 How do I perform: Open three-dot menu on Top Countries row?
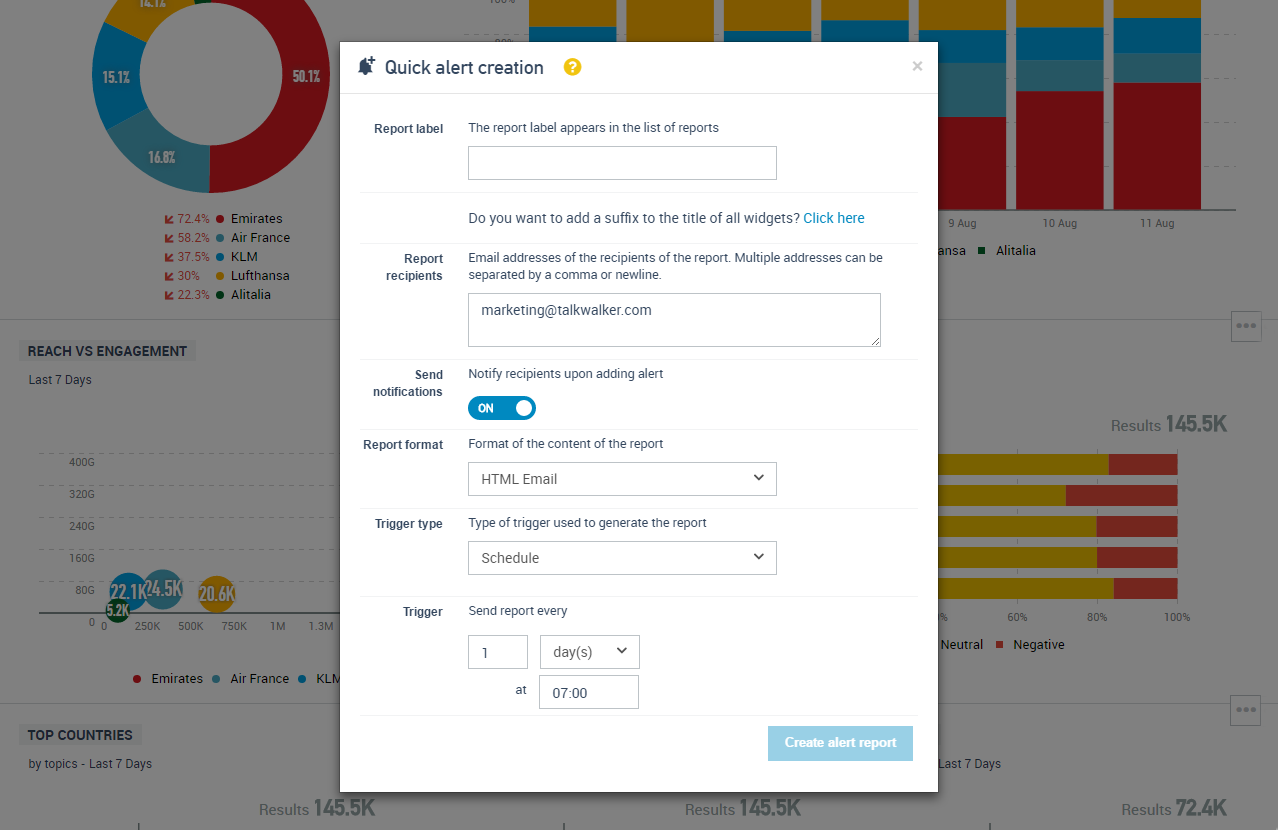[1246, 710]
